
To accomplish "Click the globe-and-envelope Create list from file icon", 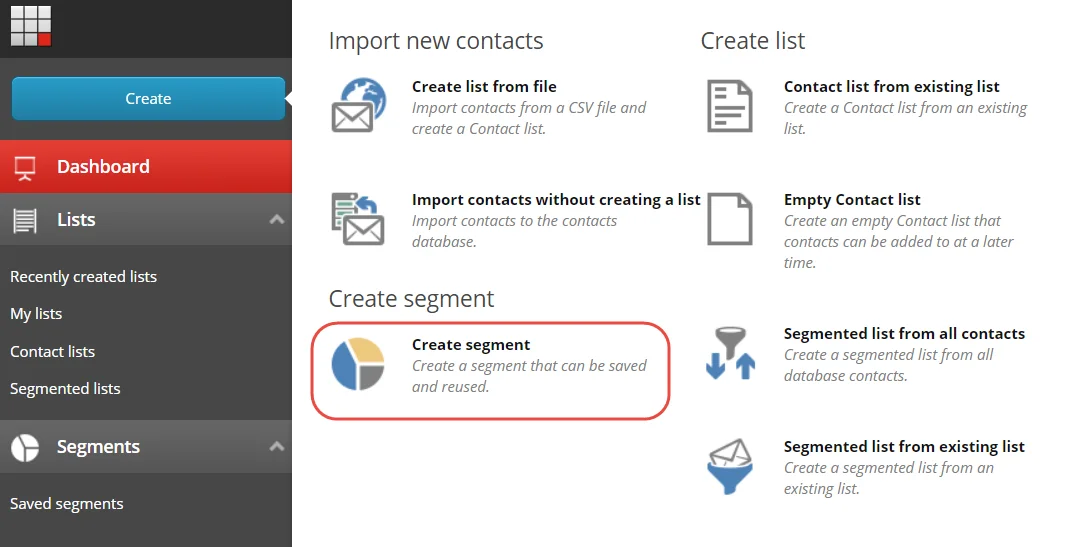I will click(359, 105).
